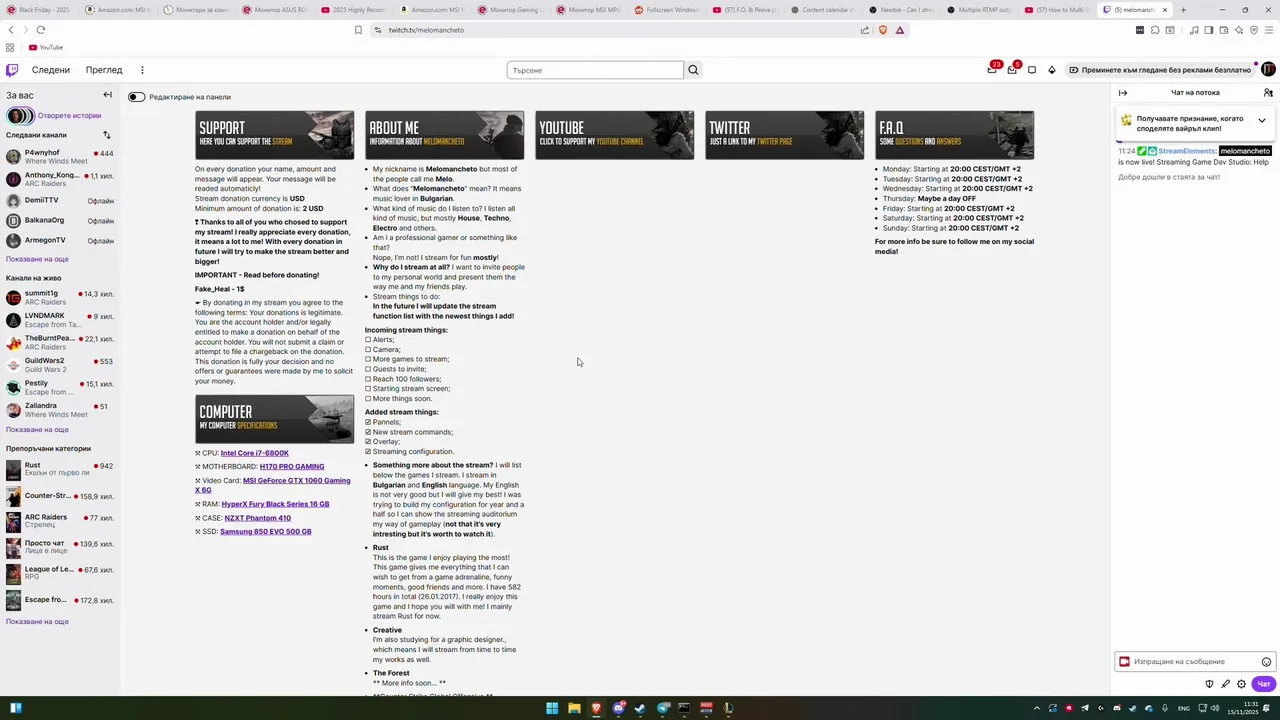Click the Twitter panel banner

(784, 135)
